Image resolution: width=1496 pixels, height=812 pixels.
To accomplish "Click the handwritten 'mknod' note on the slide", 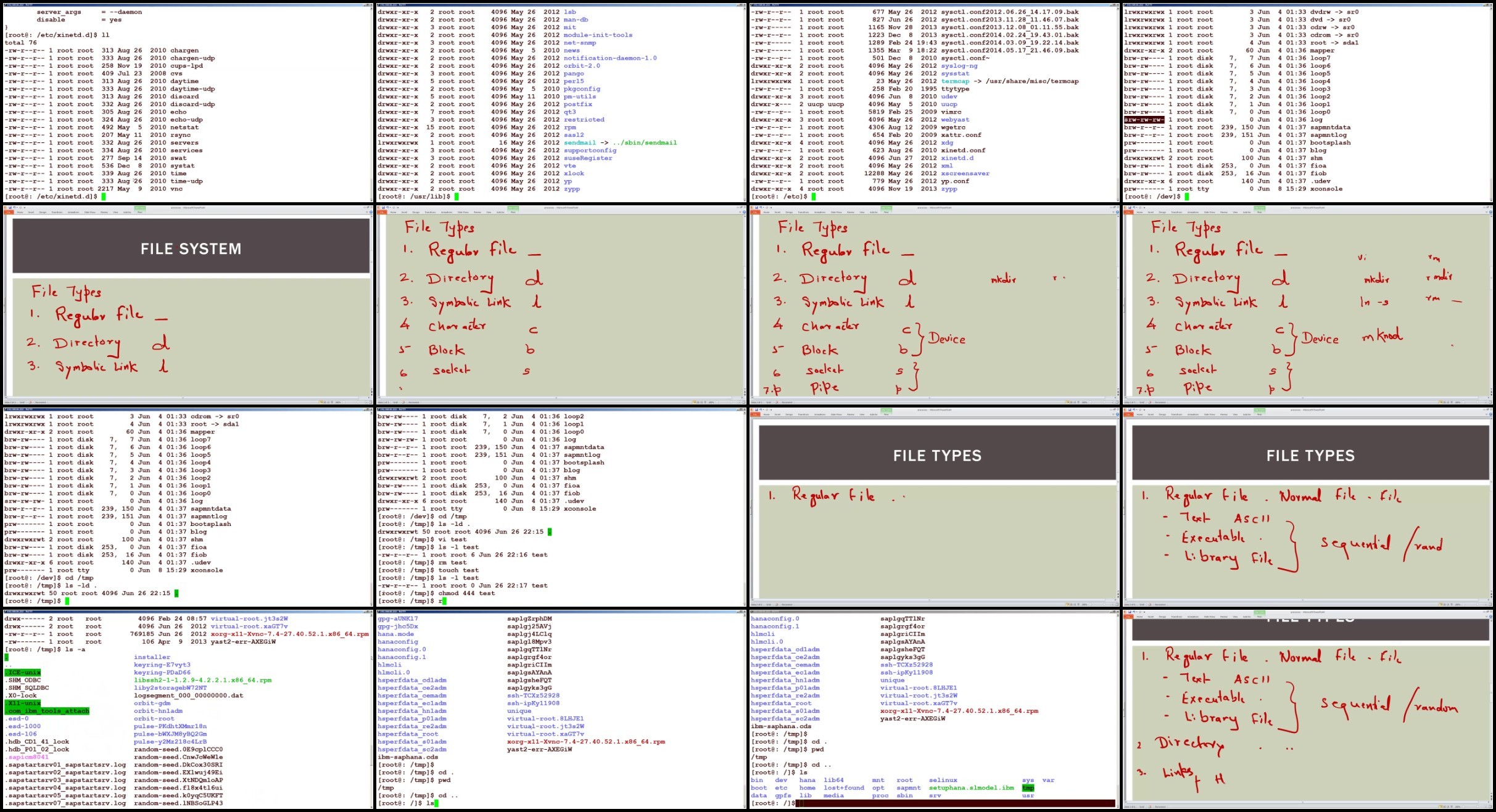I will tap(1382, 335).
